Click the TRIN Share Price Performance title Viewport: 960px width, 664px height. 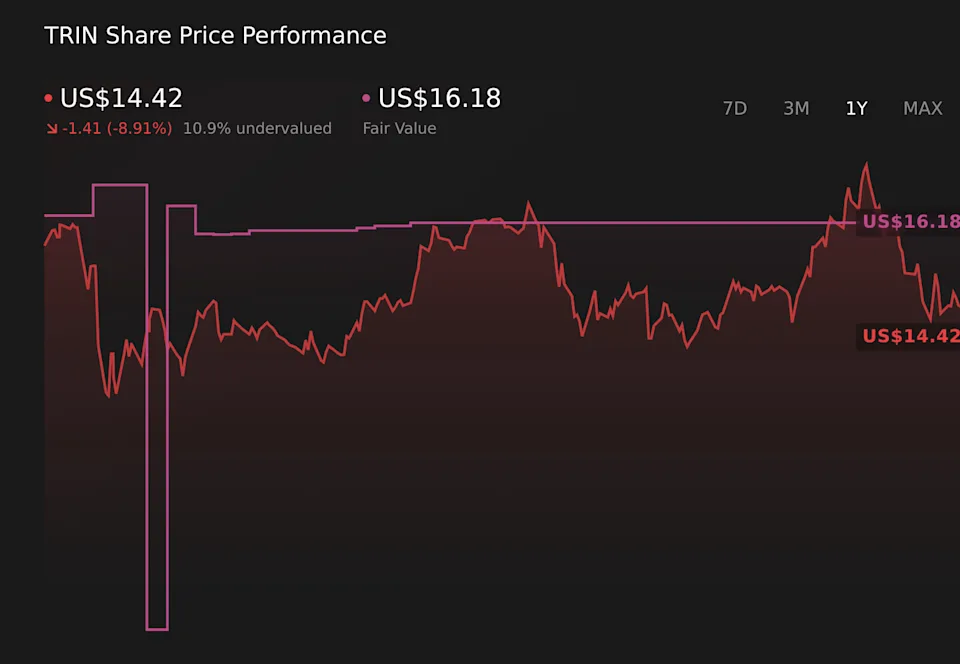[215, 36]
